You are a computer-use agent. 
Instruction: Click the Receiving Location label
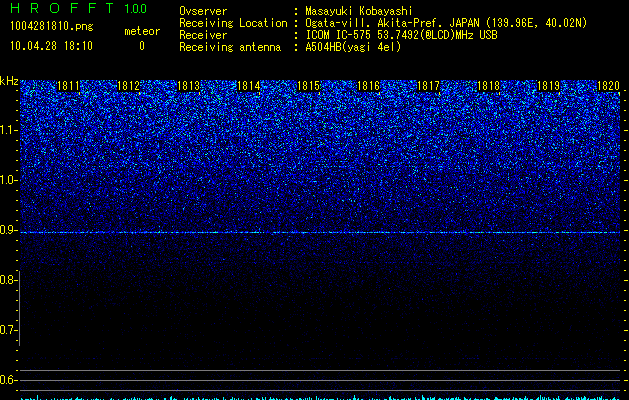coord(233,23)
